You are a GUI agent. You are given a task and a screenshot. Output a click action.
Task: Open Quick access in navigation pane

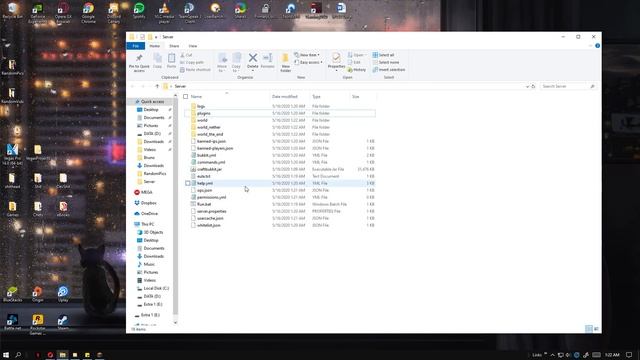(152, 102)
